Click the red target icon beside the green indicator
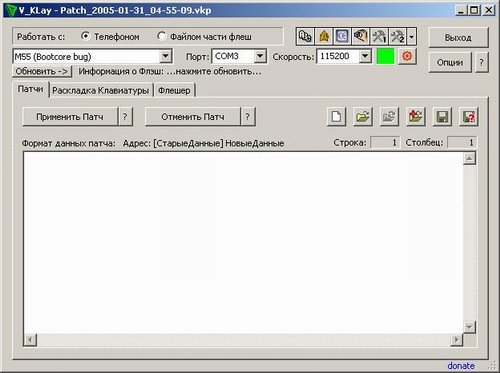 [x=407, y=56]
